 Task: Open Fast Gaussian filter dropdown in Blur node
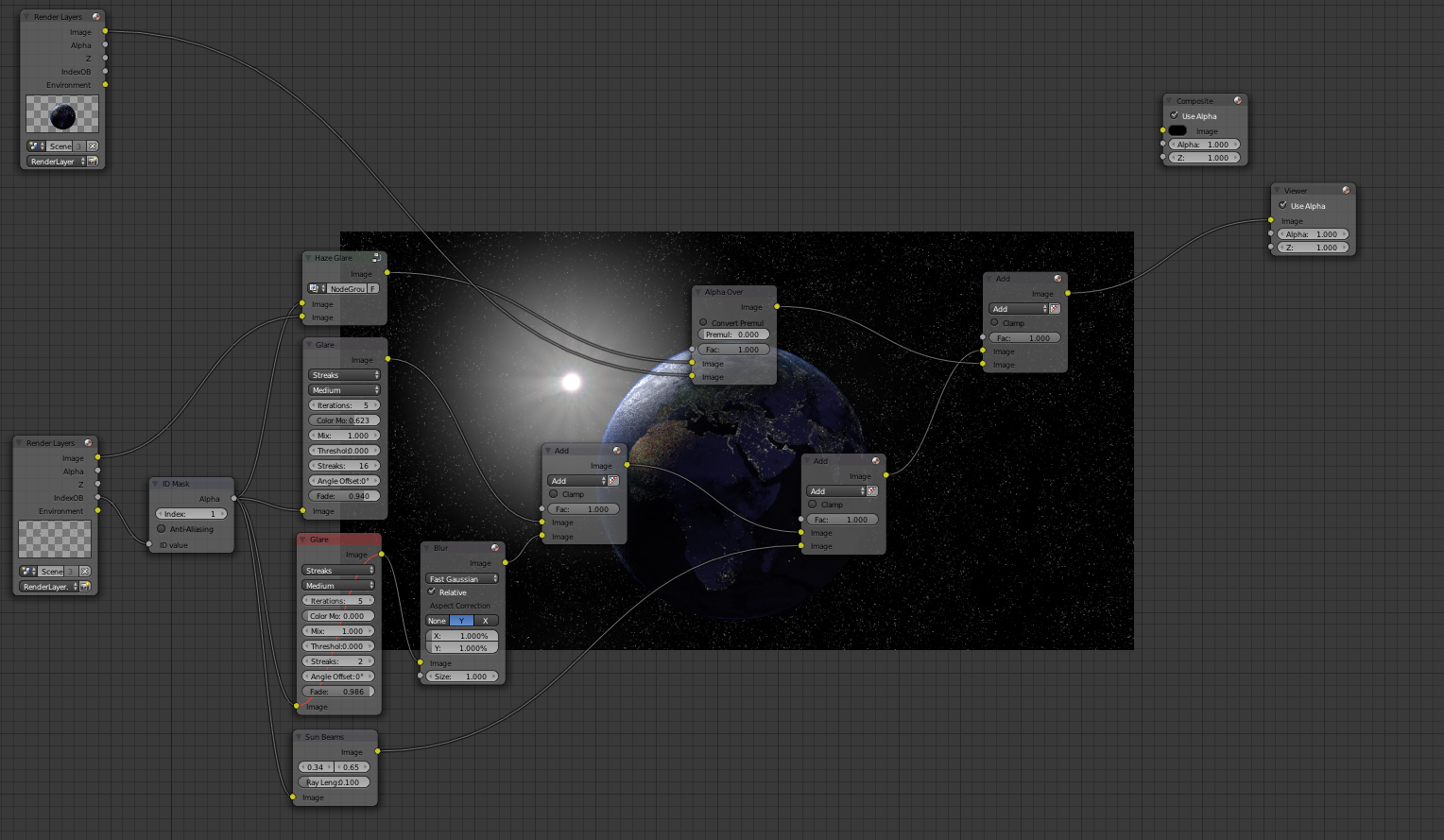pyautogui.click(x=462, y=579)
